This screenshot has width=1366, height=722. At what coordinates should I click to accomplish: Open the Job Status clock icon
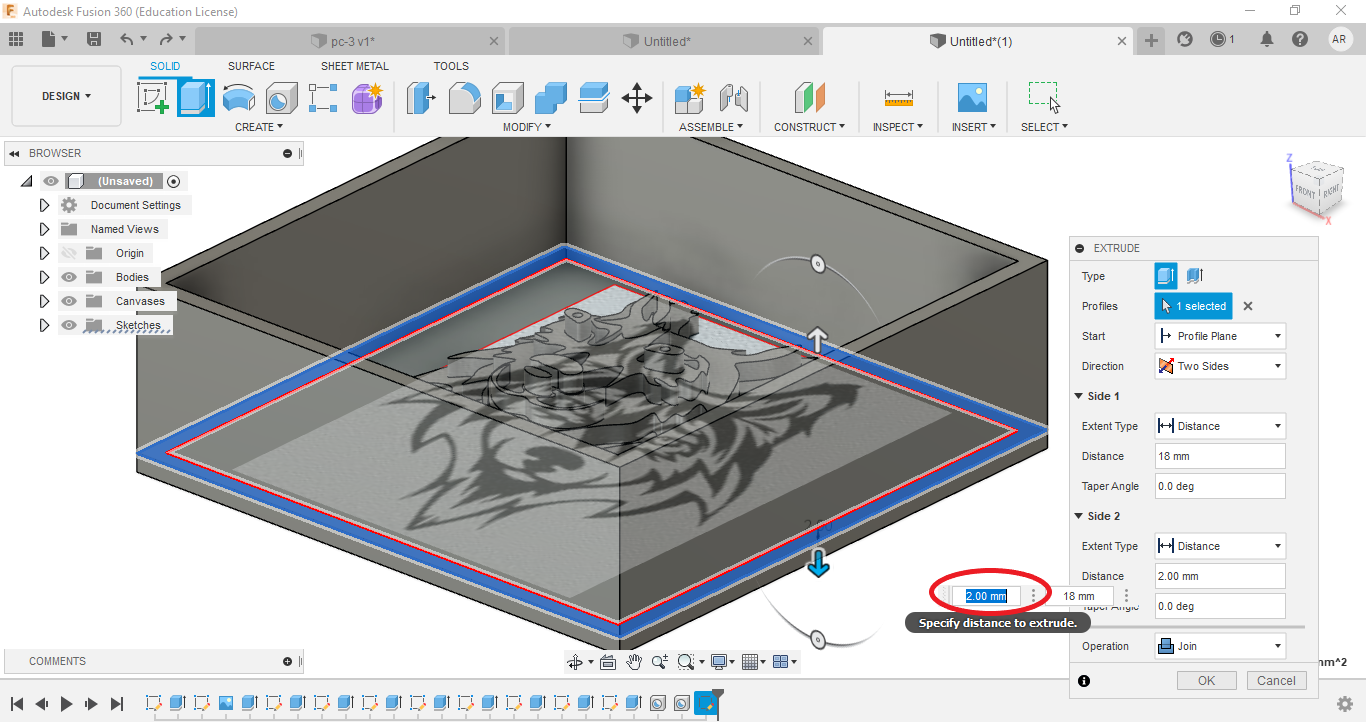(x=1218, y=39)
